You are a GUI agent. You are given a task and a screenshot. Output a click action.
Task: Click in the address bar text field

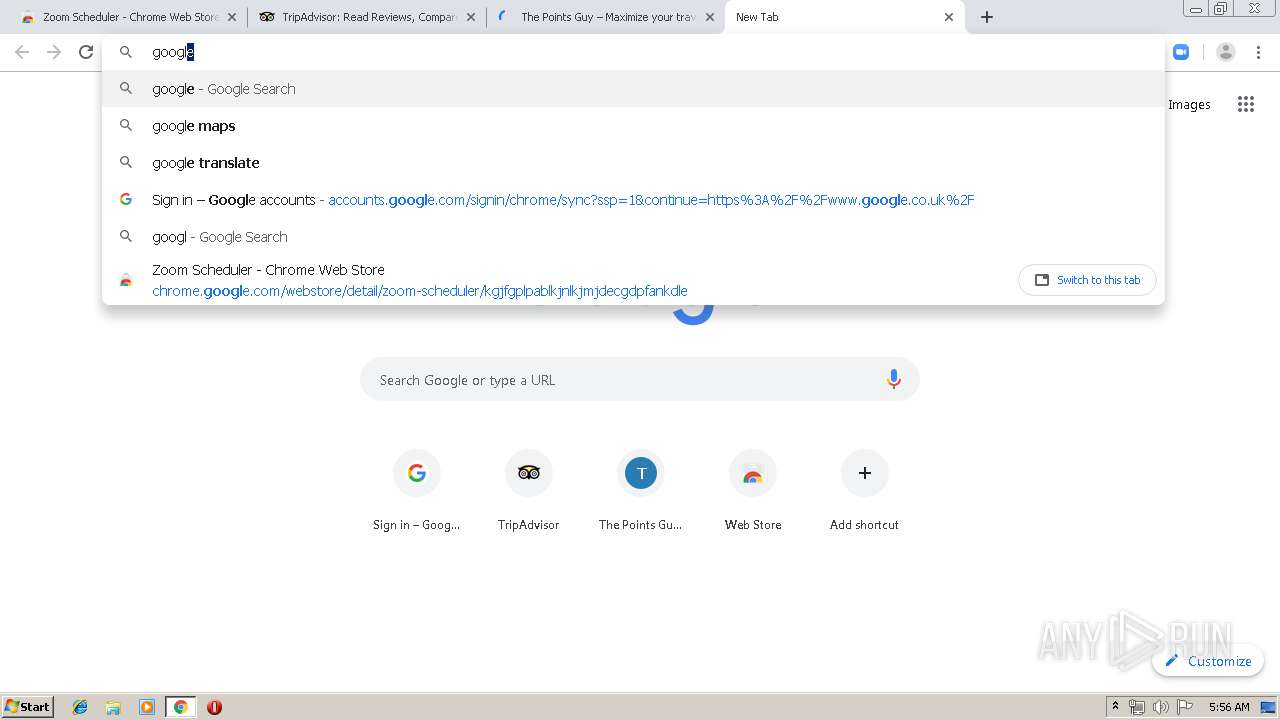coord(633,52)
